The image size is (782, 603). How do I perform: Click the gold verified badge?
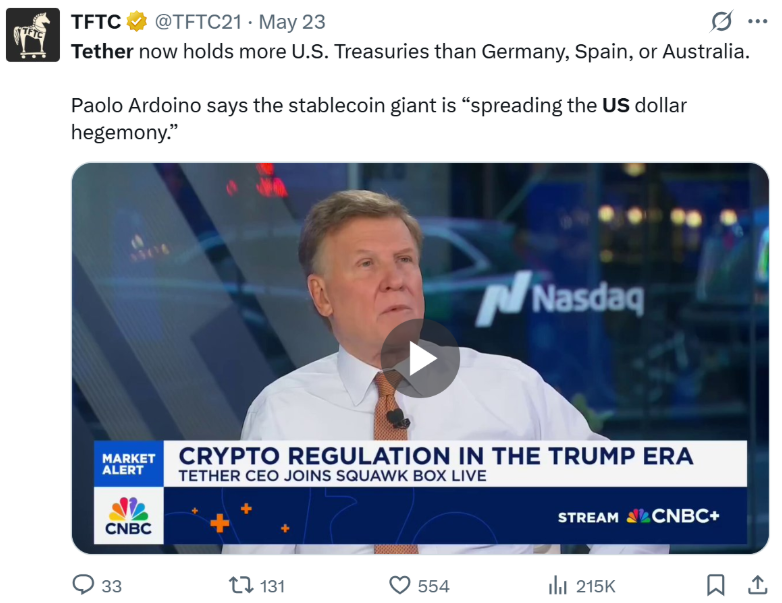click(136, 22)
